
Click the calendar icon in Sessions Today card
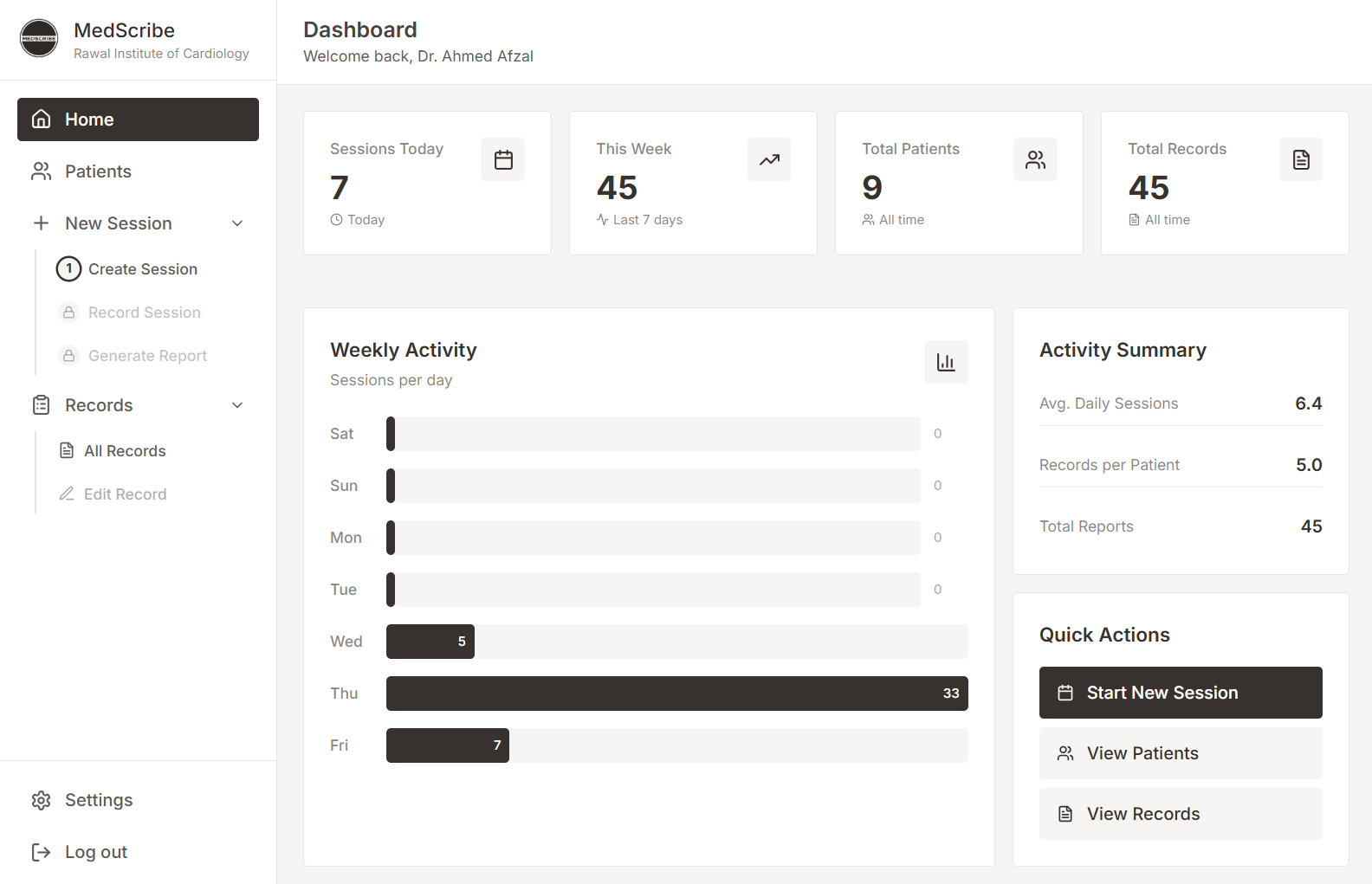point(503,159)
